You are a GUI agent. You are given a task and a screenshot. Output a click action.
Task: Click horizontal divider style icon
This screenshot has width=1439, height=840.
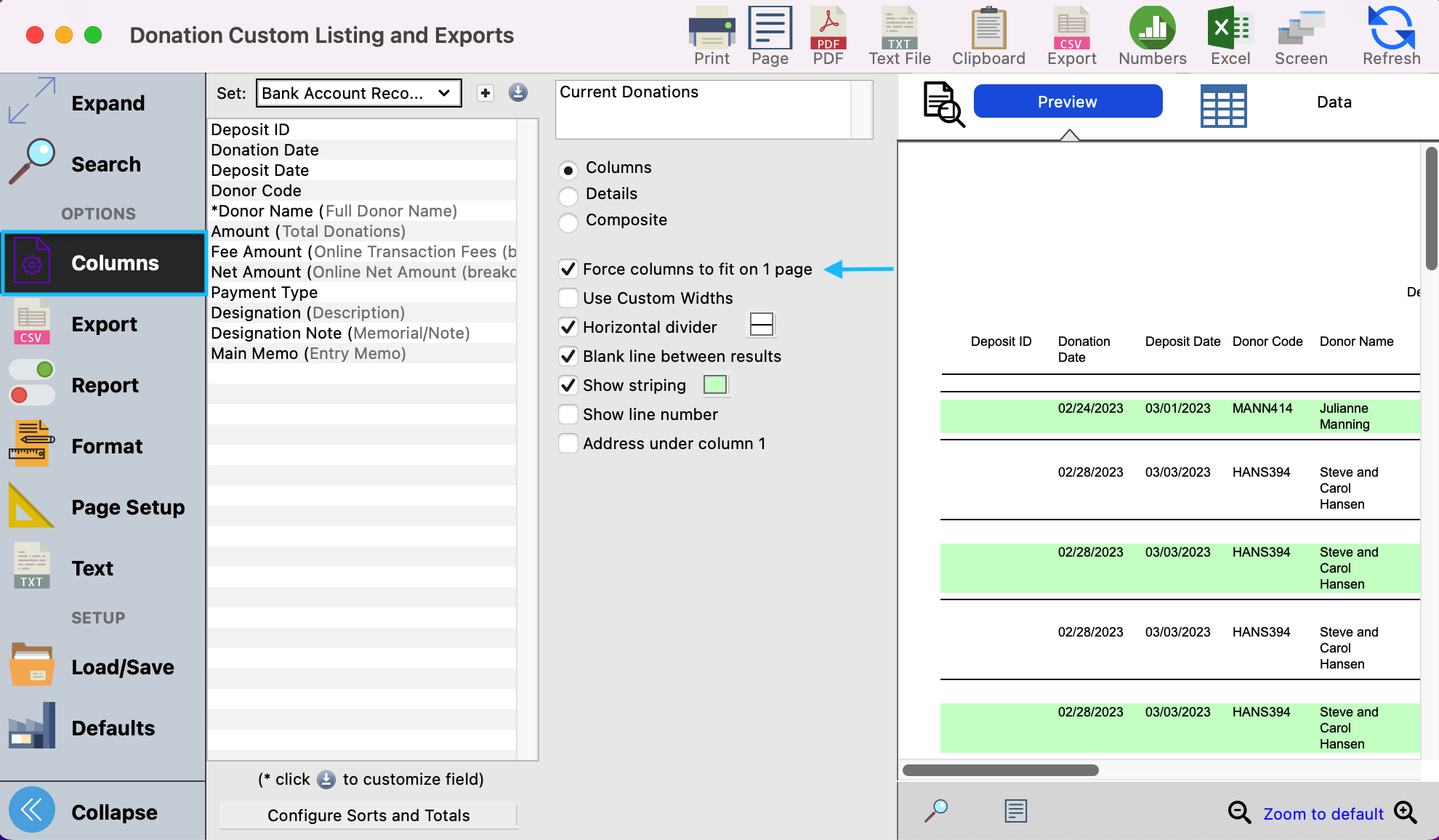761,325
